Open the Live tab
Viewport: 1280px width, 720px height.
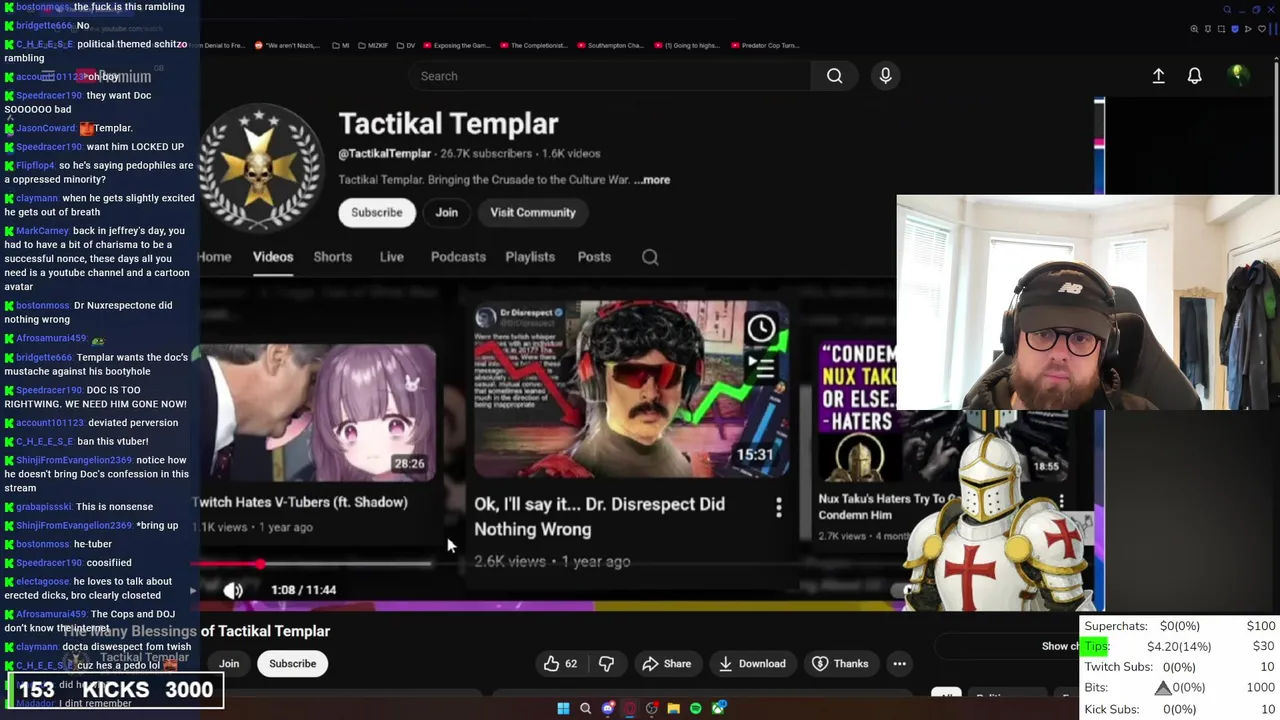point(392,257)
